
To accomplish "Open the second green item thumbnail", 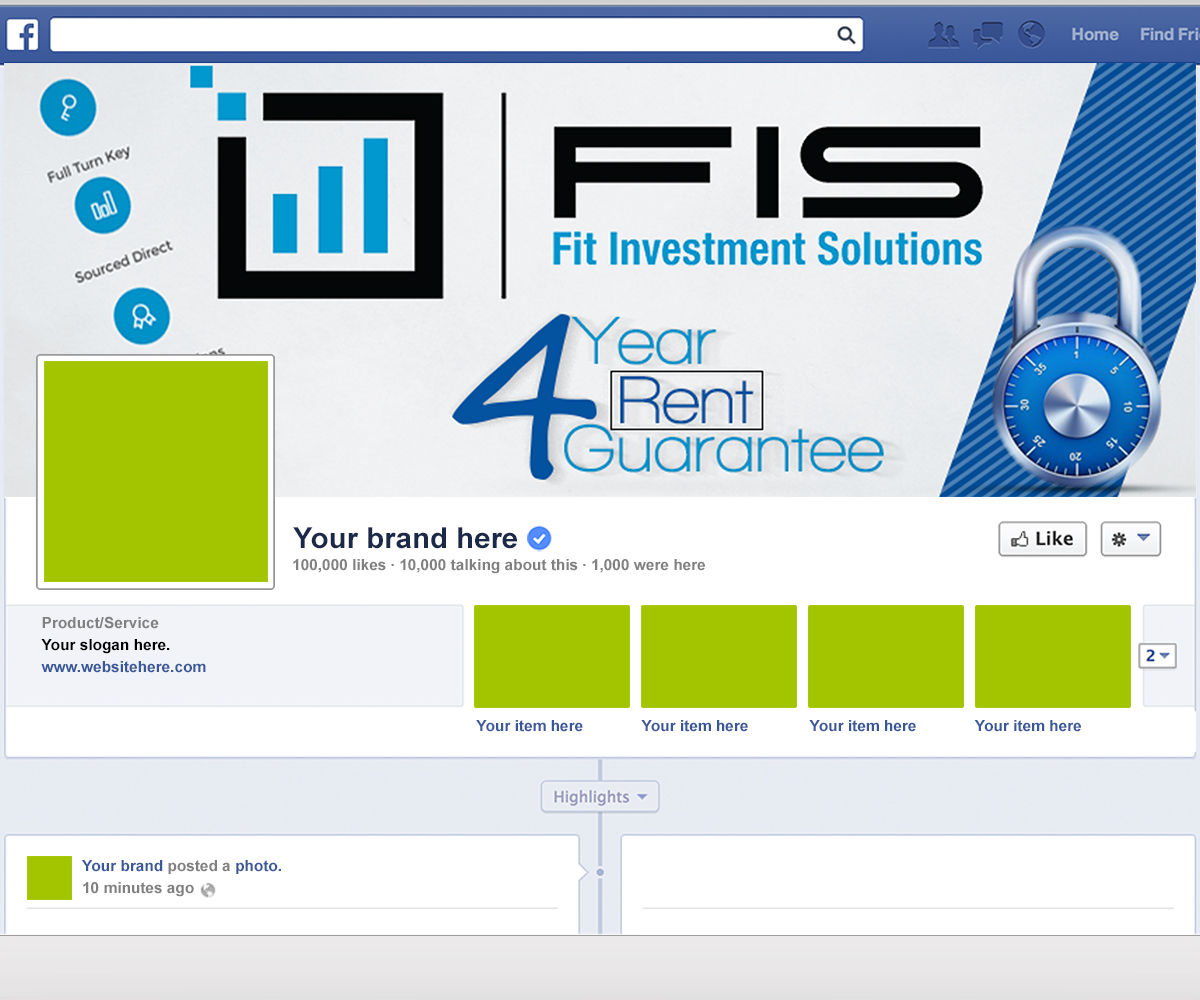I will click(x=719, y=656).
